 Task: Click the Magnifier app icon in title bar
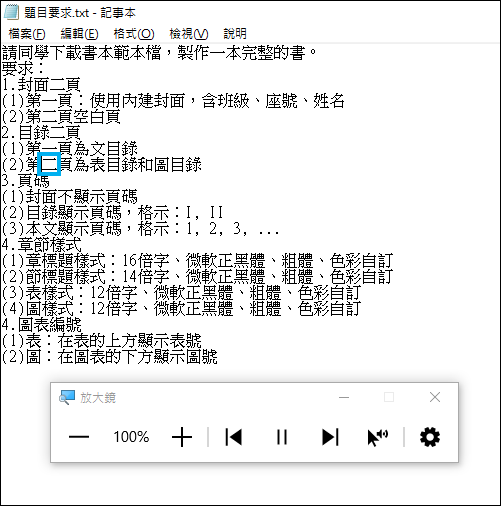[67, 397]
